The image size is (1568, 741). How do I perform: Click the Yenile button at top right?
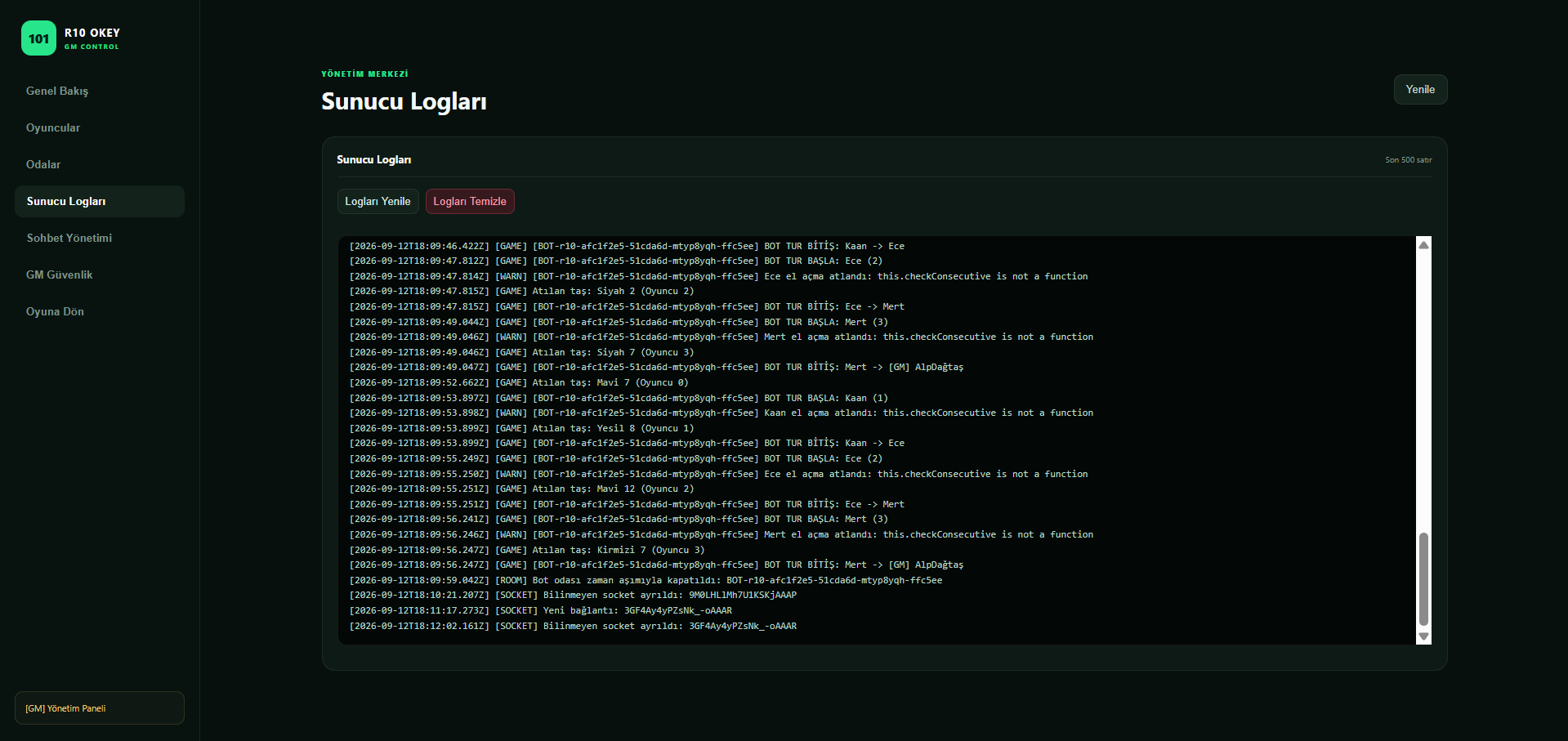[1420, 90]
